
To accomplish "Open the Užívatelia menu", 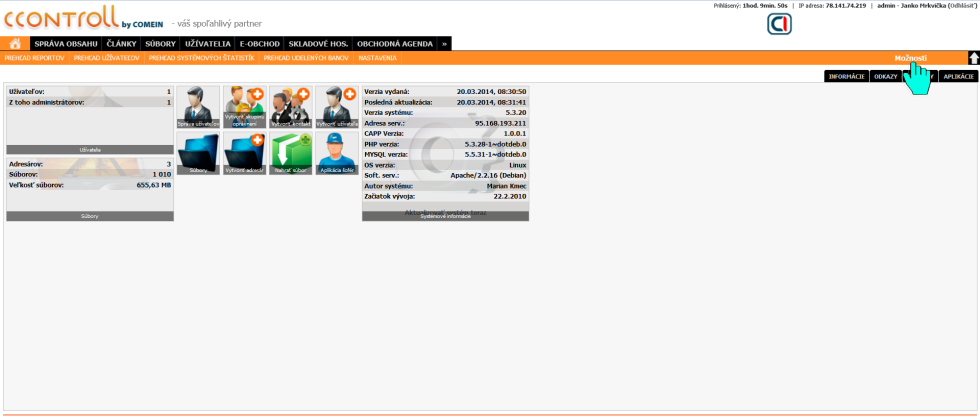I will pos(208,44).
